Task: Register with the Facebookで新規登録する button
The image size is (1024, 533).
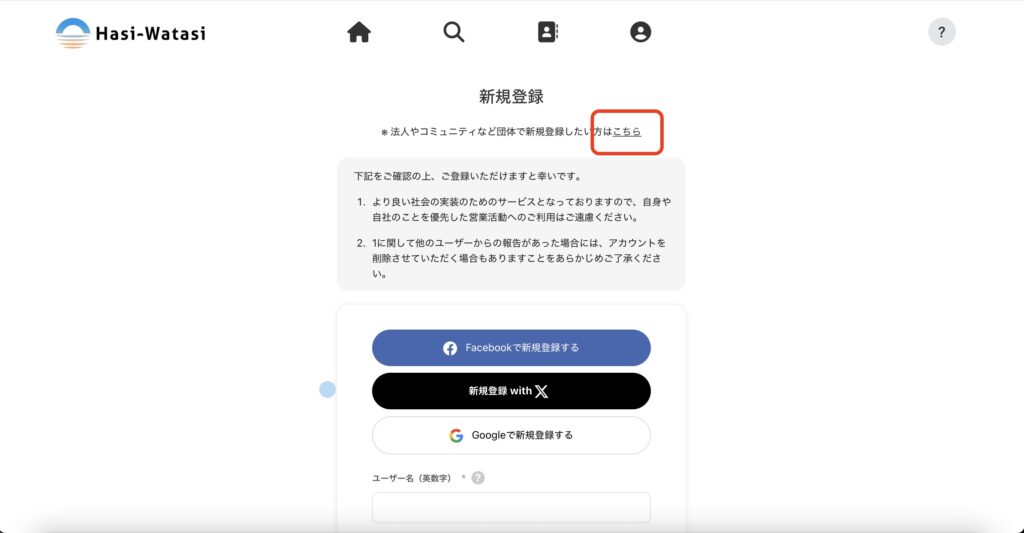Action: coord(511,347)
